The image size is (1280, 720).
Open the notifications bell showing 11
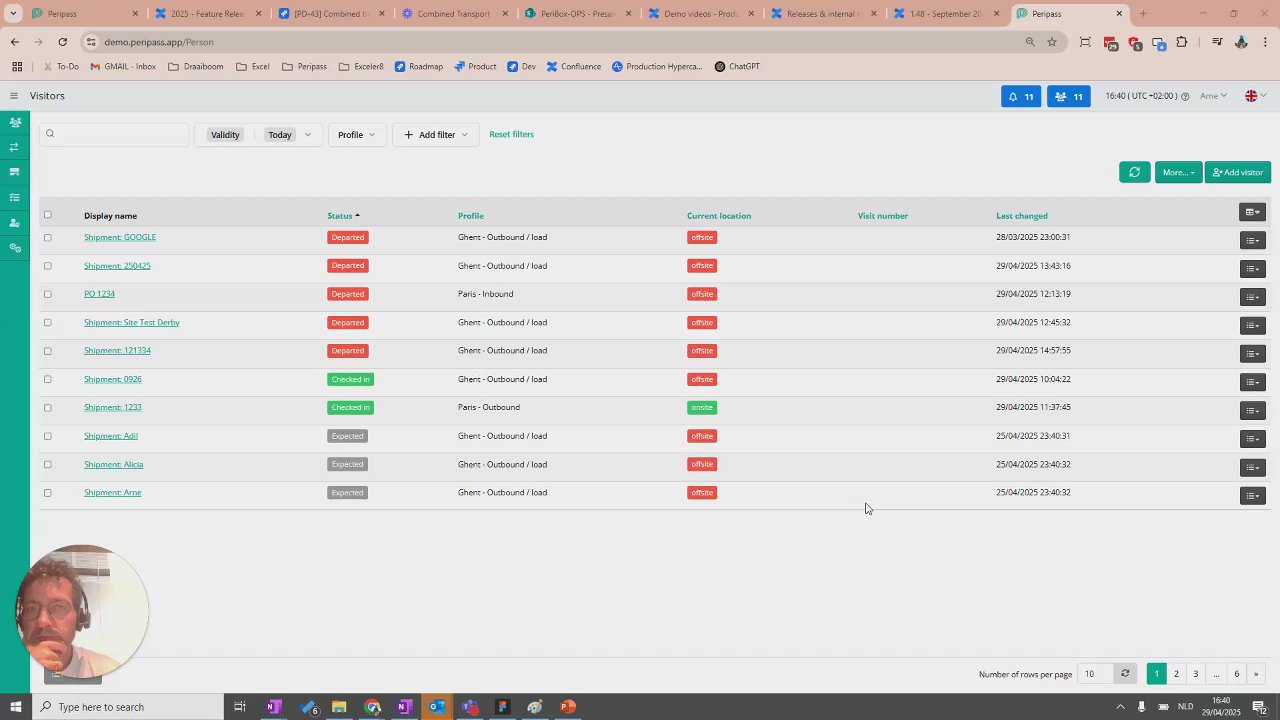(1021, 96)
